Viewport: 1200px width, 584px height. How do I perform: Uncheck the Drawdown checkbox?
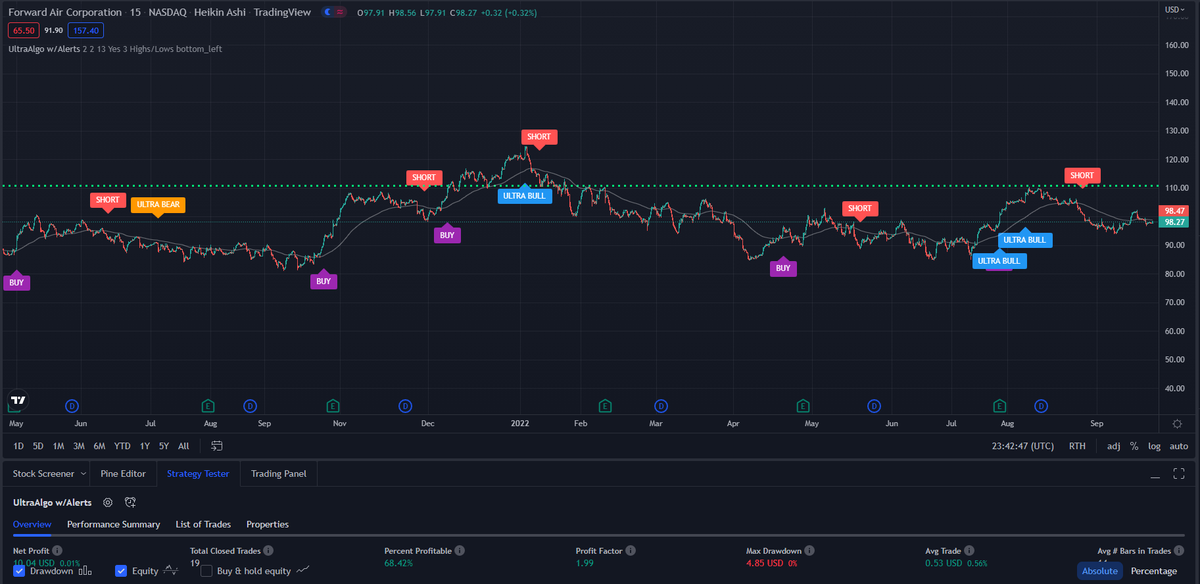[19, 570]
